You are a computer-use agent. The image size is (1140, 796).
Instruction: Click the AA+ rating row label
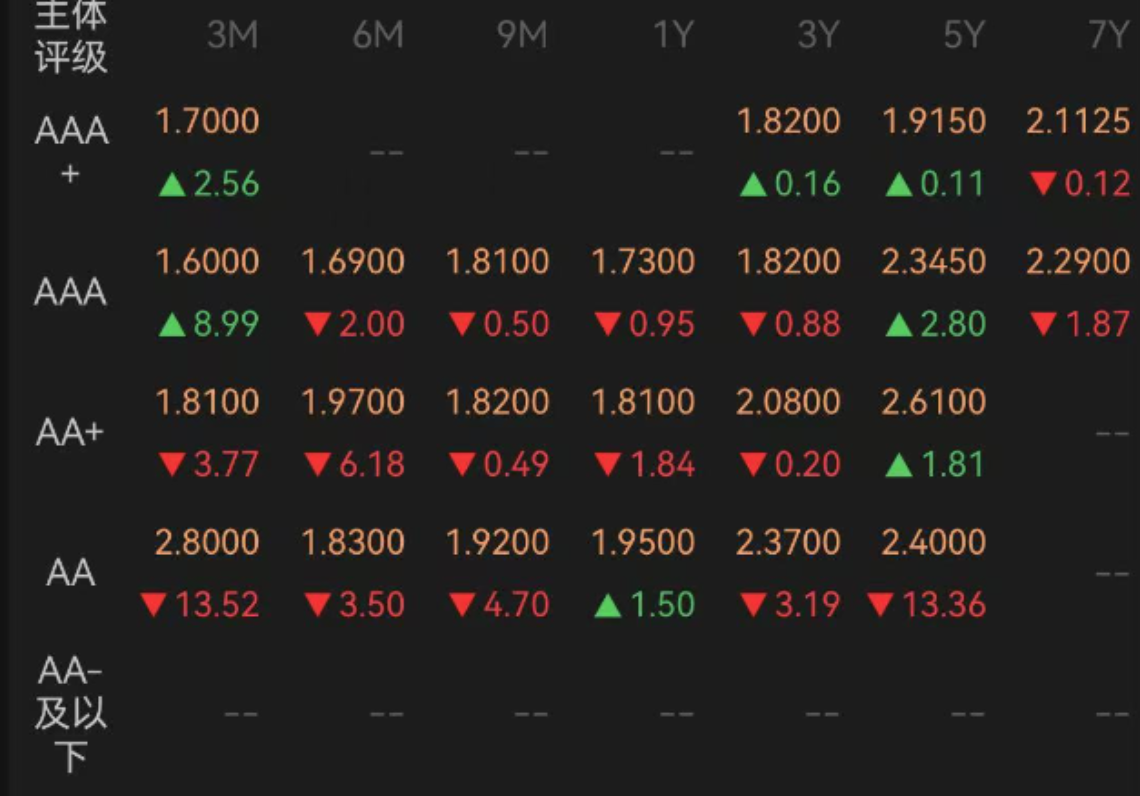(71, 433)
